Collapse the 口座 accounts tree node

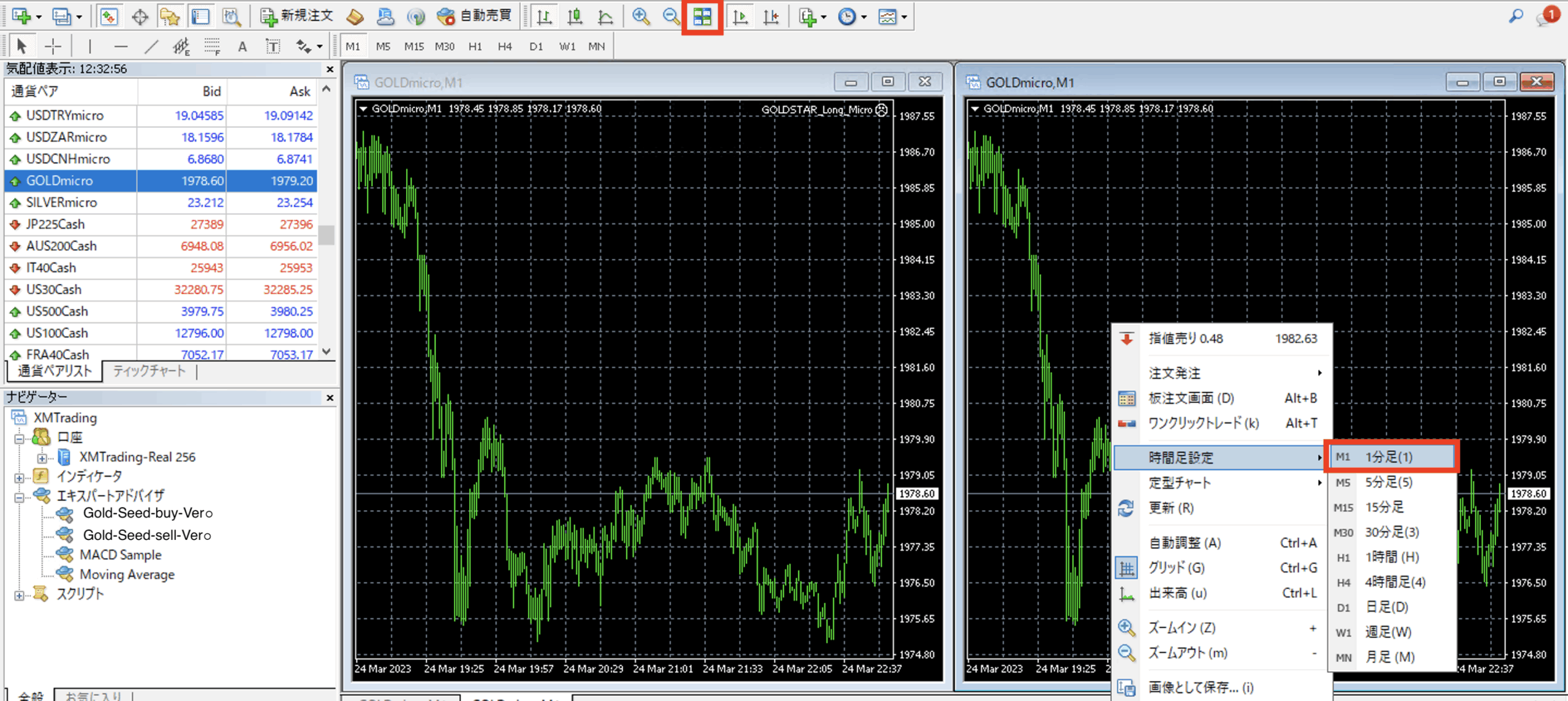(20, 438)
